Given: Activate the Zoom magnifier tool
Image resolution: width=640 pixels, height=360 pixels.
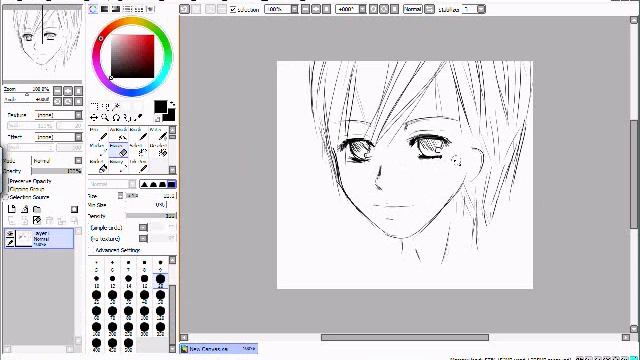Looking at the screenshot, I should click(105, 118).
